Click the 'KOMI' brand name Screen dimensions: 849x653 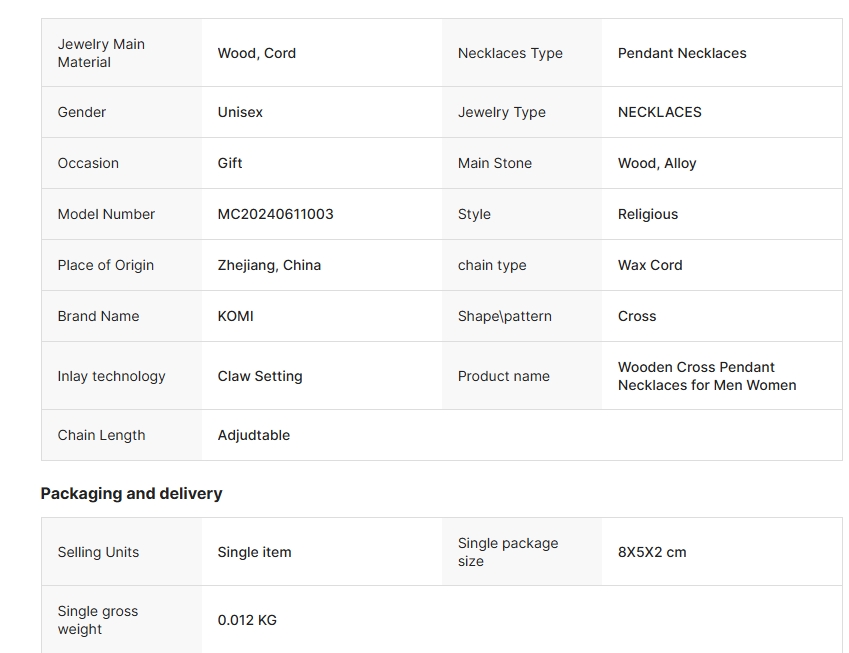click(236, 316)
